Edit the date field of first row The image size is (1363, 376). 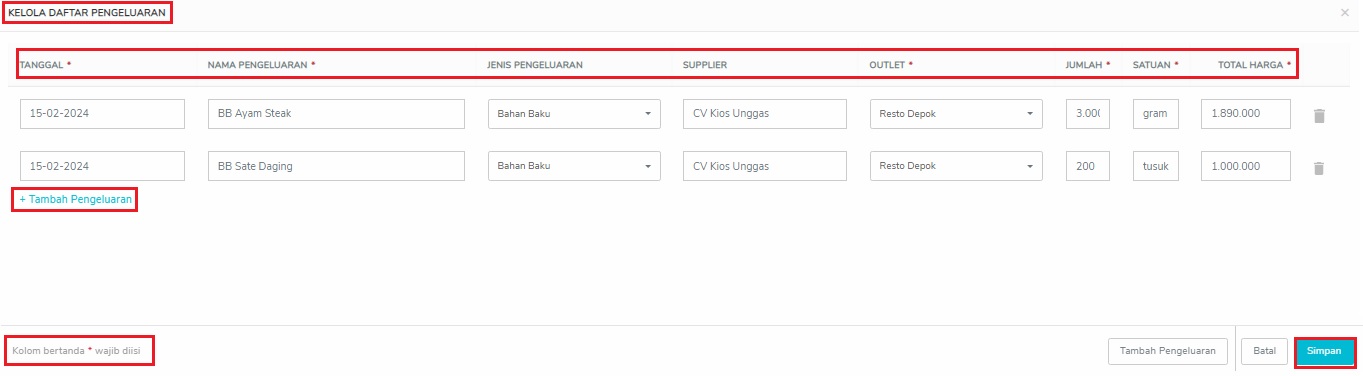point(102,113)
